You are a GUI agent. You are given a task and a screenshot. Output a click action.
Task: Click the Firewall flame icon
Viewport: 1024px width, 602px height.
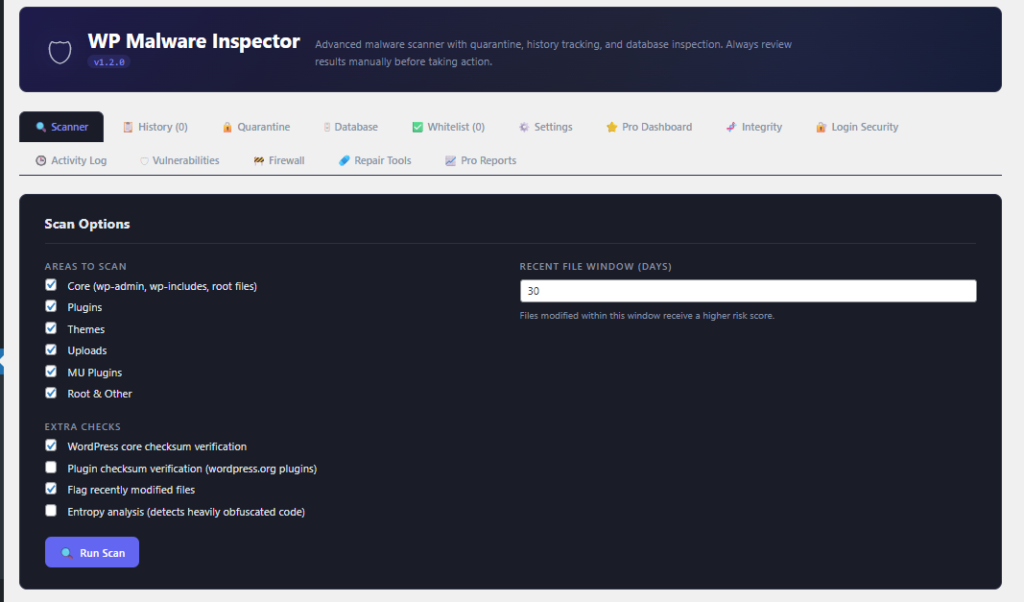coord(258,160)
